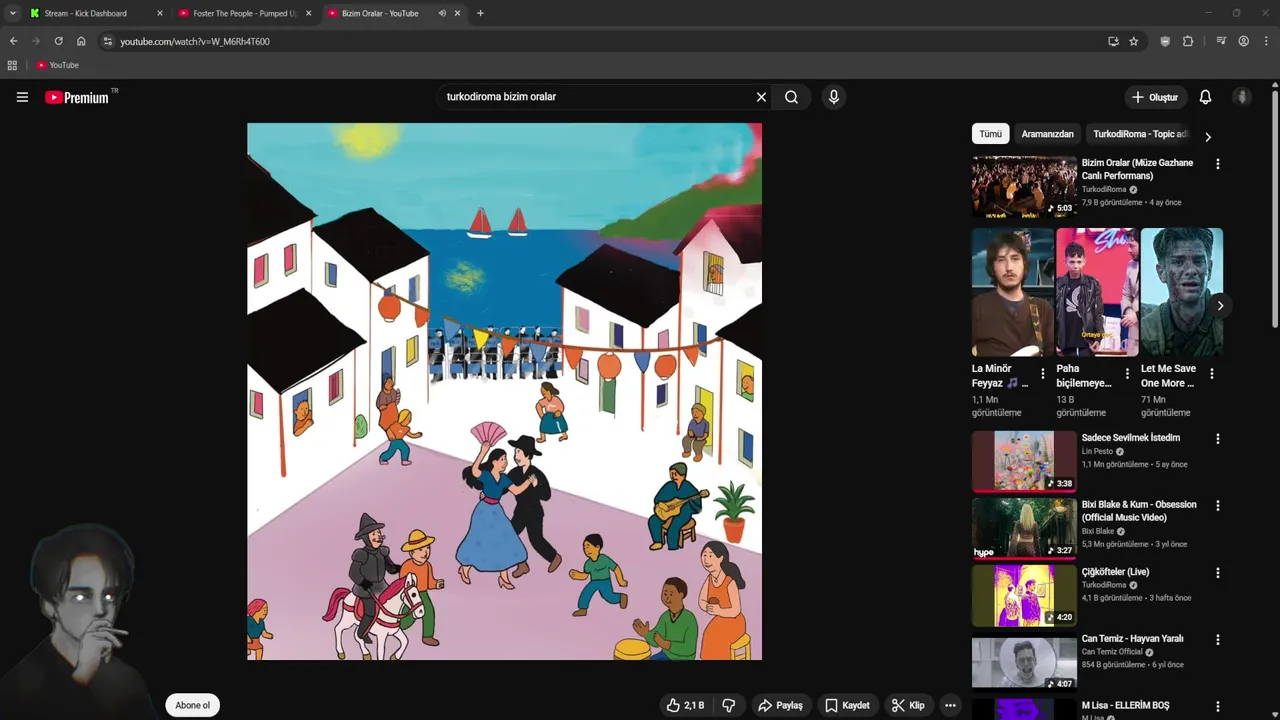Viewport: 1280px width, 720px height.
Task: Open Çiğköfteler (Live) thumbnail
Action: tap(1024, 595)
